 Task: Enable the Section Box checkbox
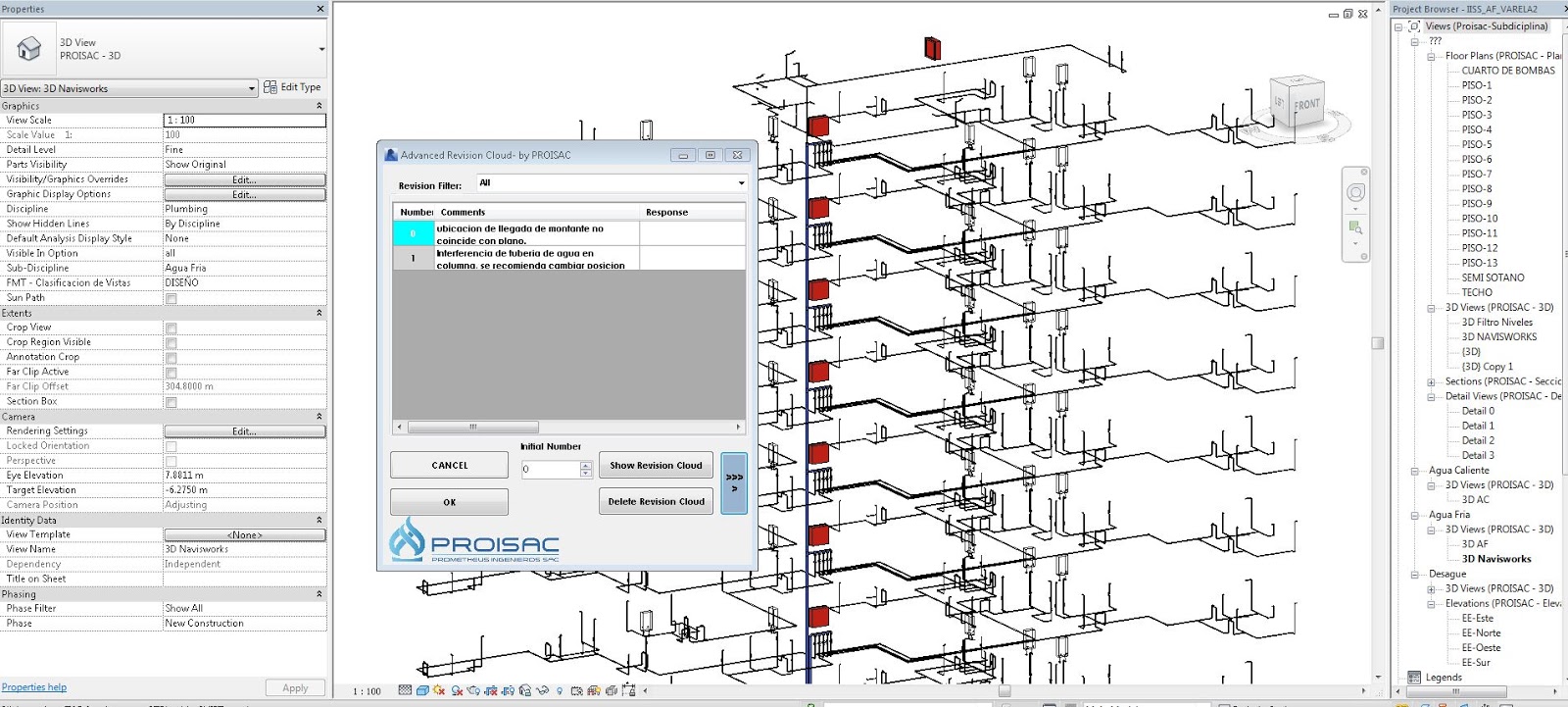[x=171, y=401]
